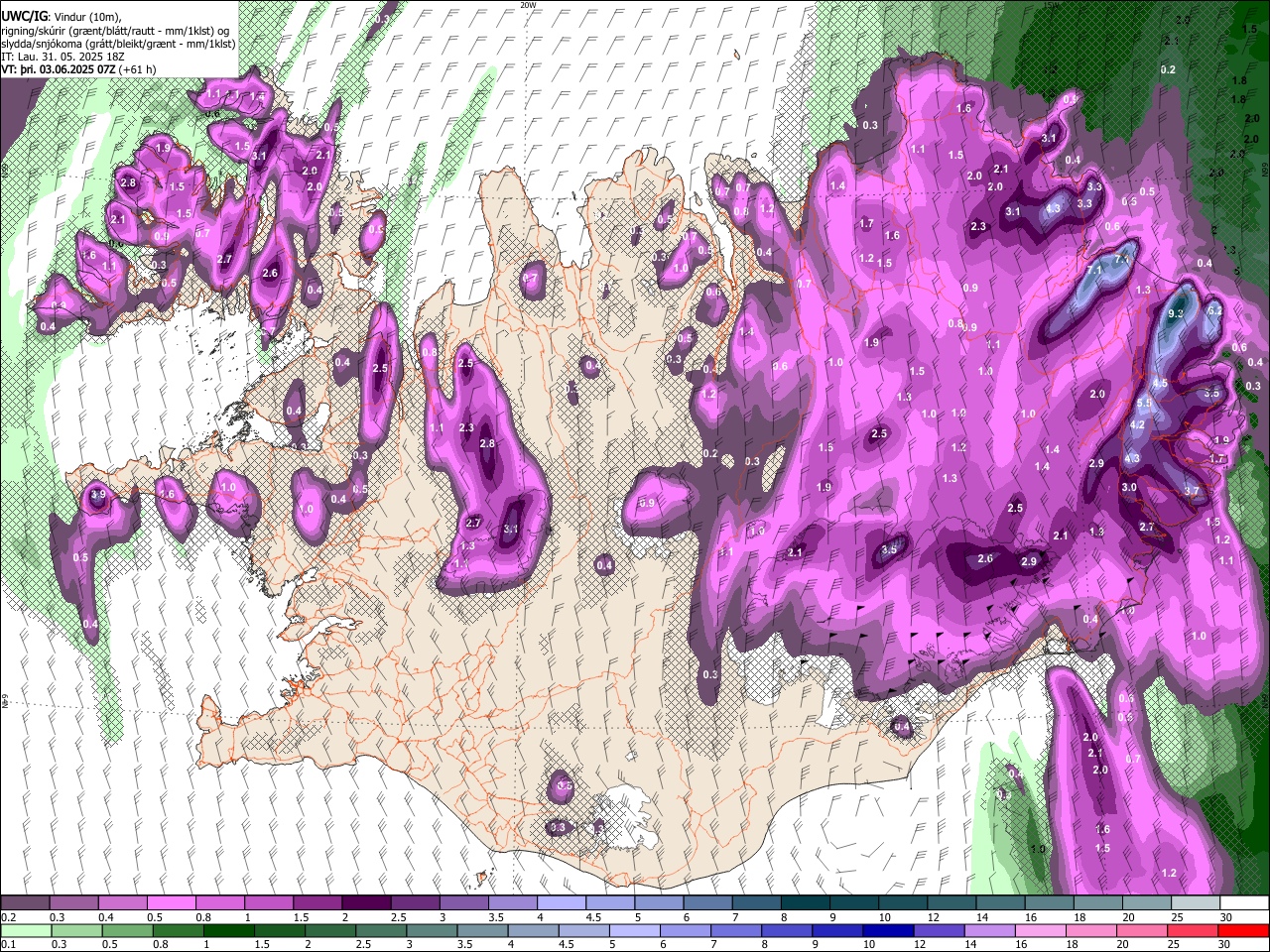Click the 'rigning/skúrir' legend description line
The width and height of the screenshot is (1270, 952).
pos(115,31)
